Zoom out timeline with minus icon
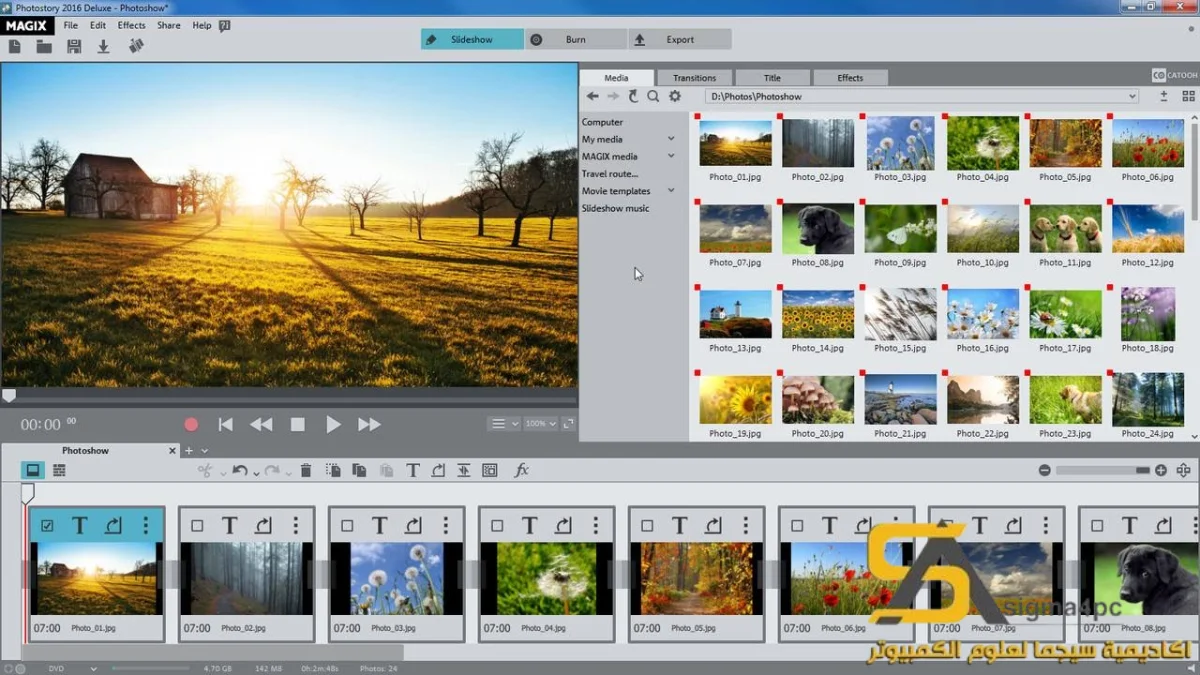 [x=1044, y=470]
